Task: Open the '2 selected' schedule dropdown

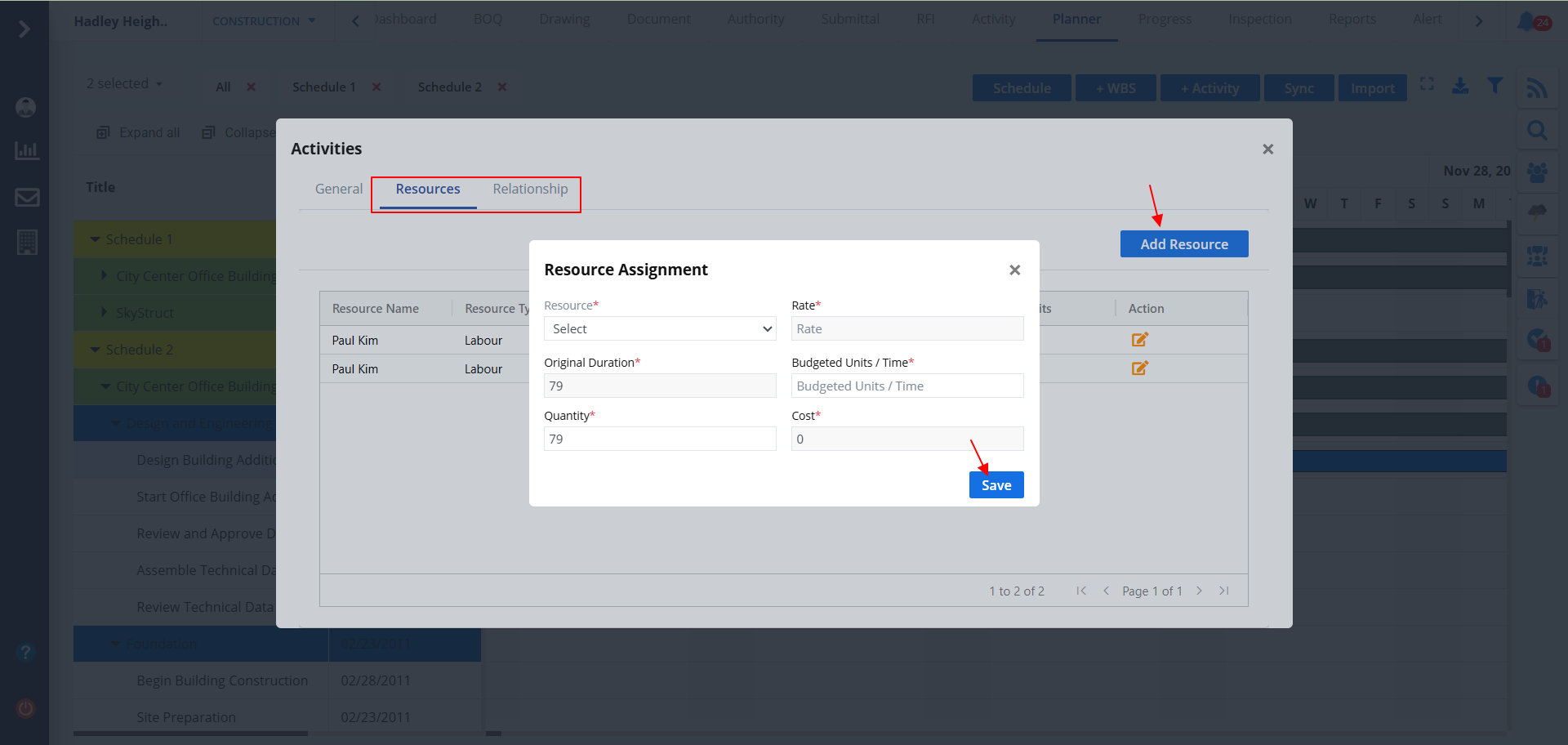Action: pos(124,83)
